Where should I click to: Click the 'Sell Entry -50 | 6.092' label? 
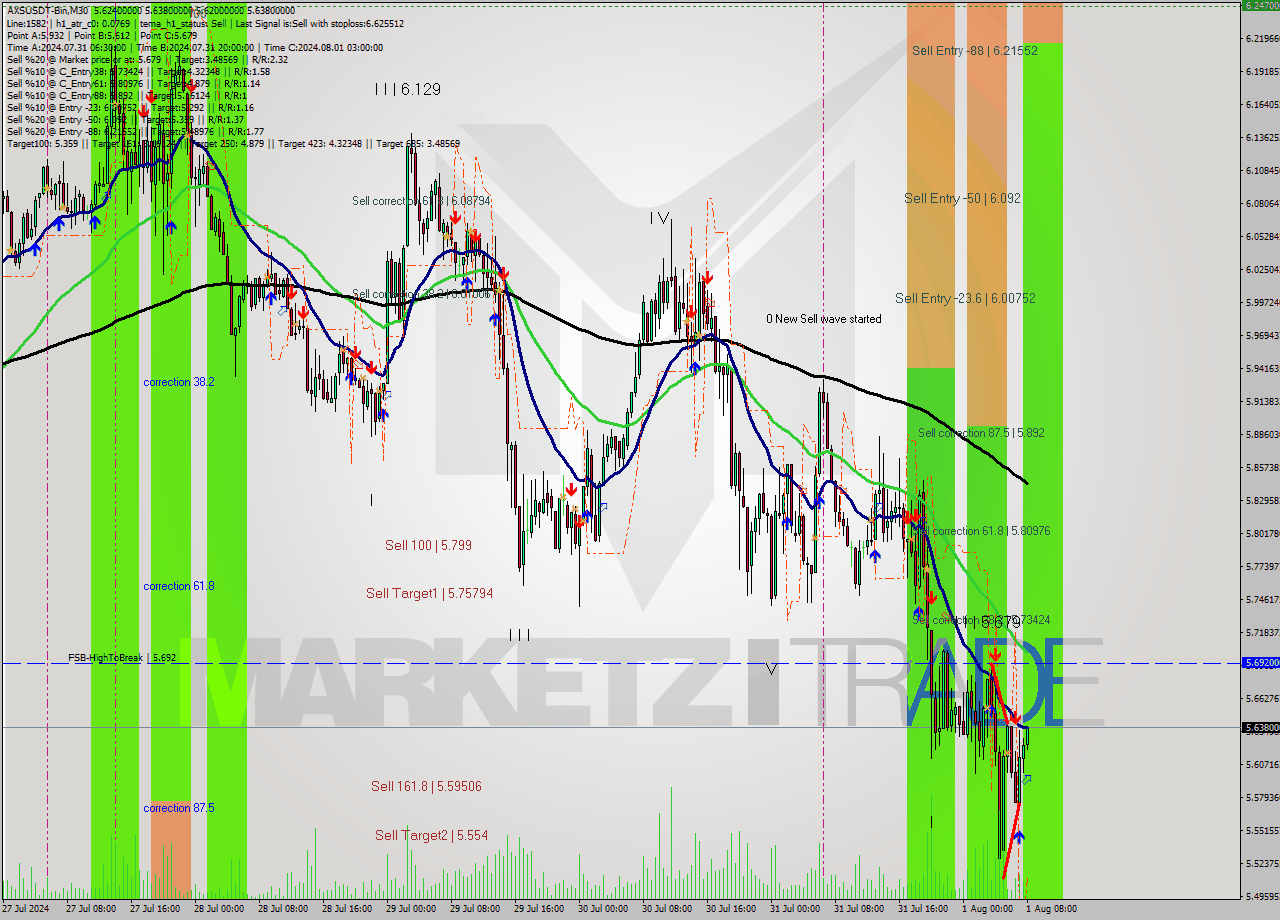962,198
